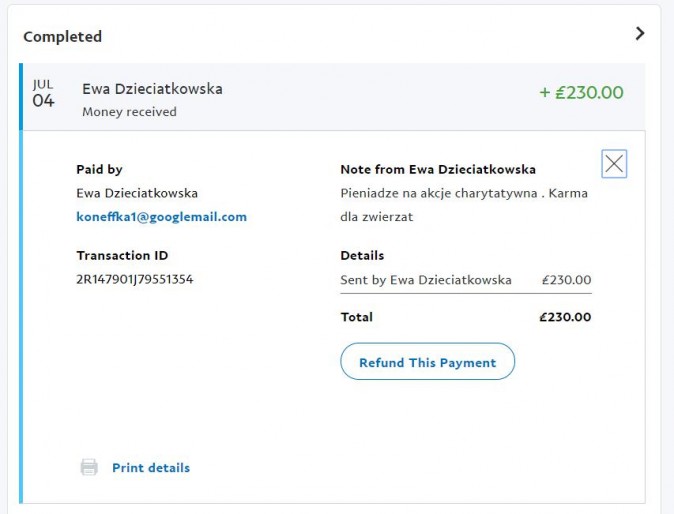Collapse the Ewa Dzieciatkowska transaction header row
This screenshot has height=514, width=674.
click(300, 98)
